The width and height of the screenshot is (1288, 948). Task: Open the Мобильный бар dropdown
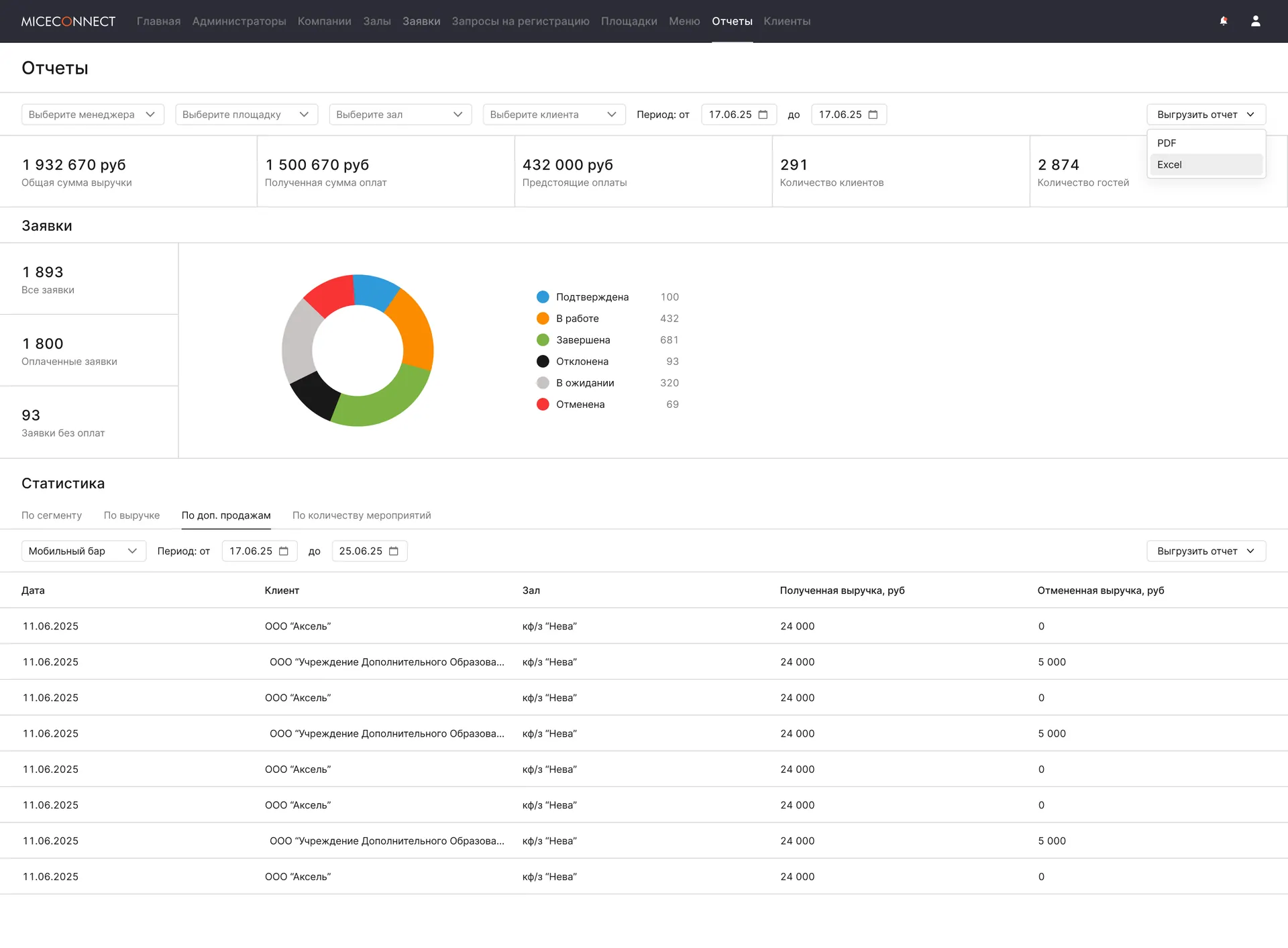point(84,551)
